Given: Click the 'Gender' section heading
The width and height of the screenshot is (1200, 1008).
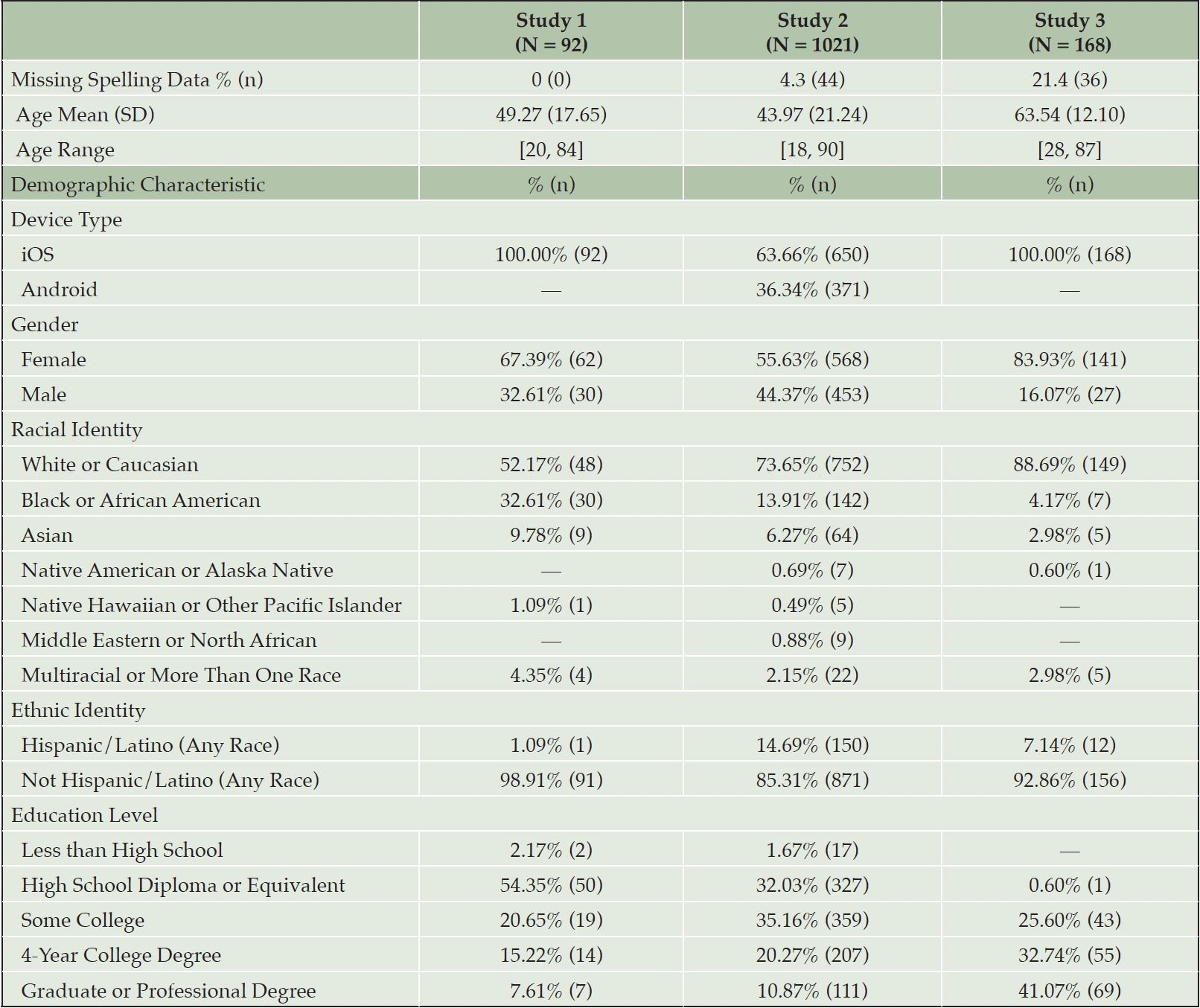Looking at the screenshot, I should click(x=45, y=325).
